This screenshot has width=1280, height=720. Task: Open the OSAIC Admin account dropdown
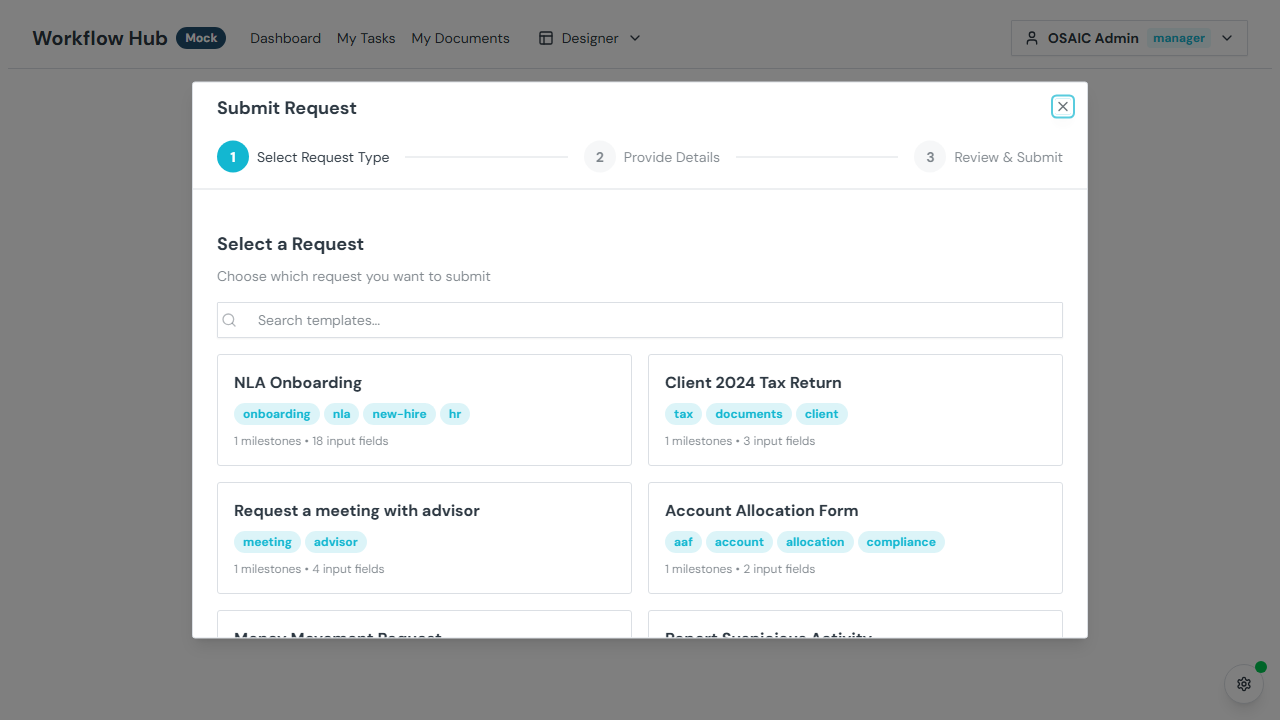tap(1227, 38)
